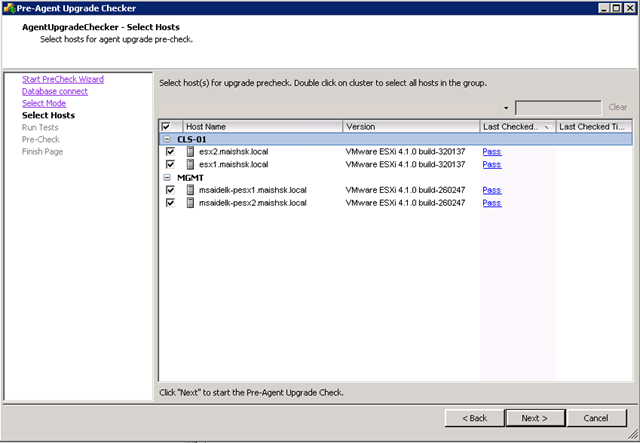The height and width of the screenshot is (443, 640).
Task: Click into the host filter text field
Action: (x=558, y=108)
